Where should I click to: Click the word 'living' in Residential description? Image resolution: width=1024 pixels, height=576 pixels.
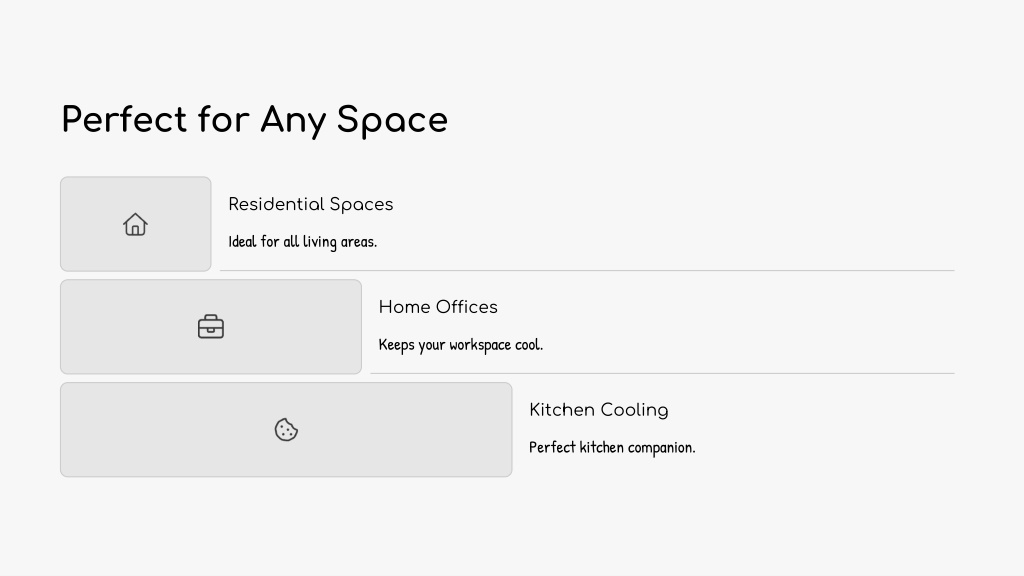tap(320, 242)
